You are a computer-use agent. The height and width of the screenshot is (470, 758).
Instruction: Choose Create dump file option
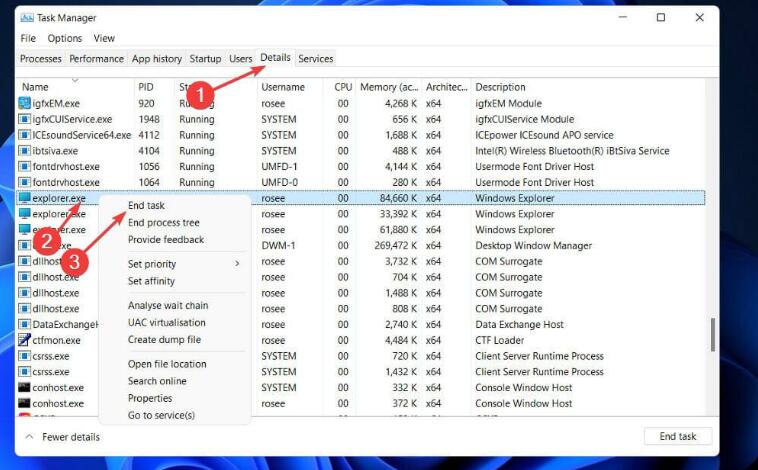[164, 339]
